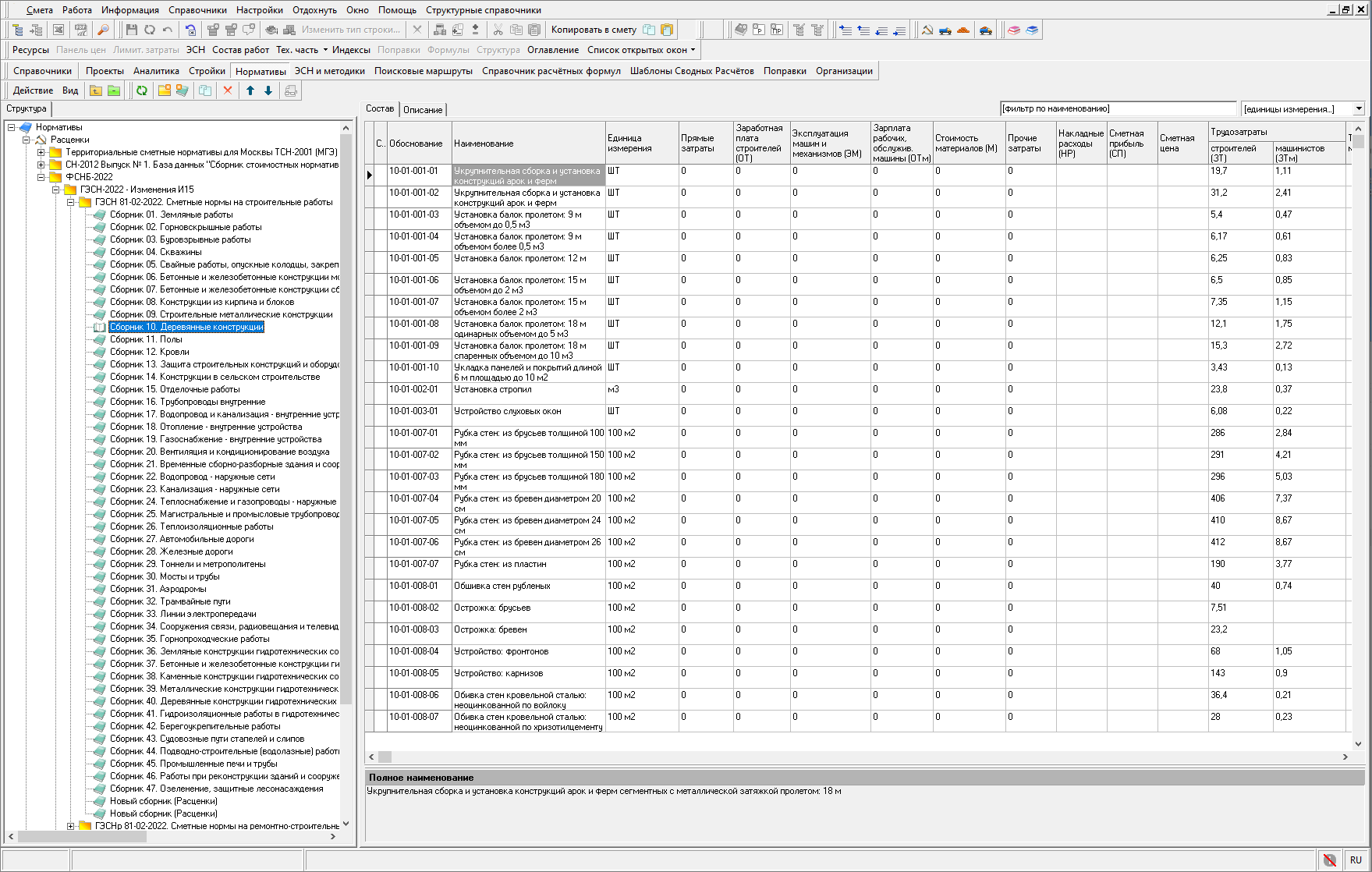Click the orange bricks materials icon
This screenshot has width=1372, height=872.
[963, 30]
